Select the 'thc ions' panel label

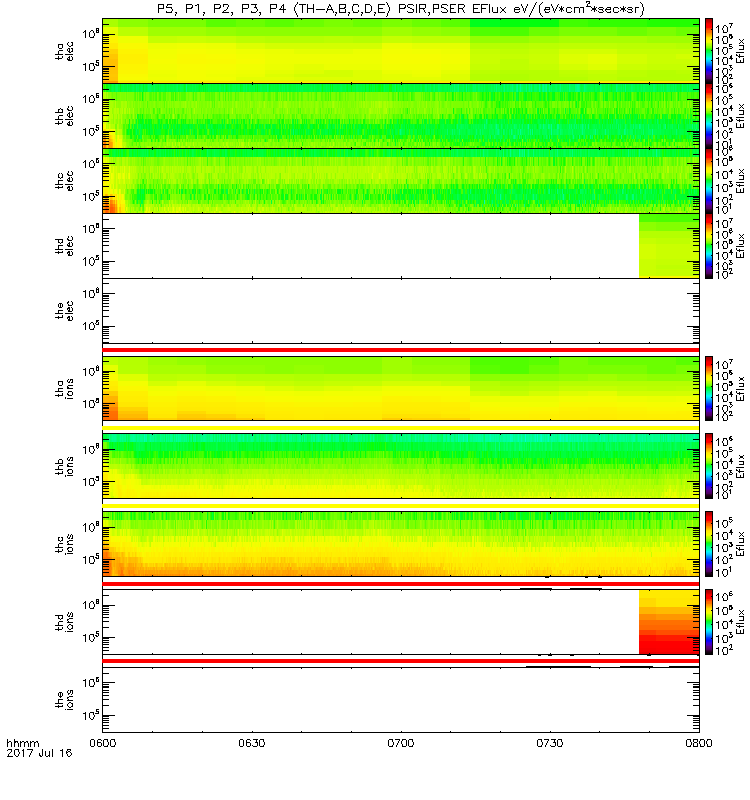pyautogui.click(x=65, y=544)
